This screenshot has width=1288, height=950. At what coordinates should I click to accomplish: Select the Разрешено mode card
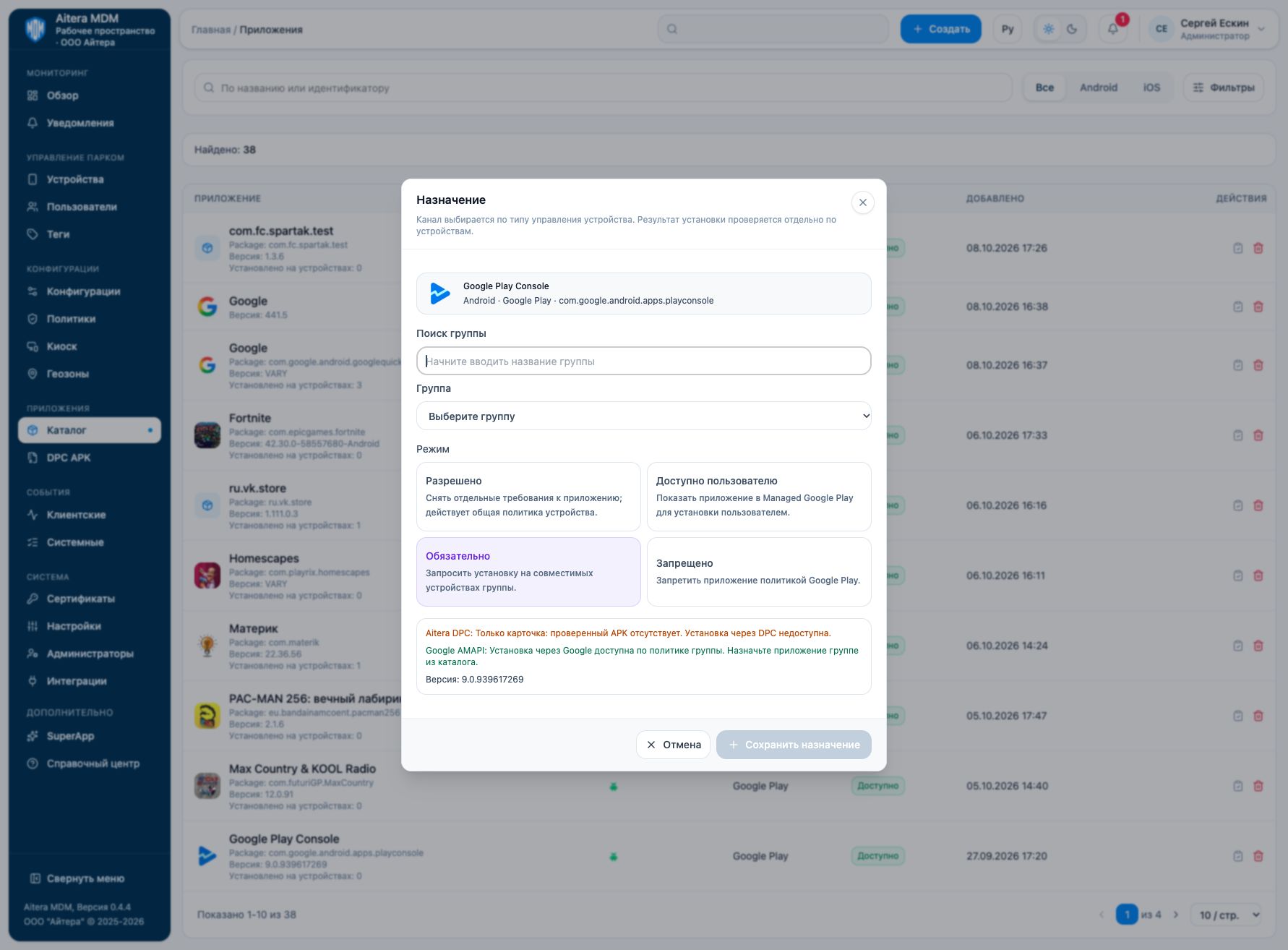click(x=528, y=497)
